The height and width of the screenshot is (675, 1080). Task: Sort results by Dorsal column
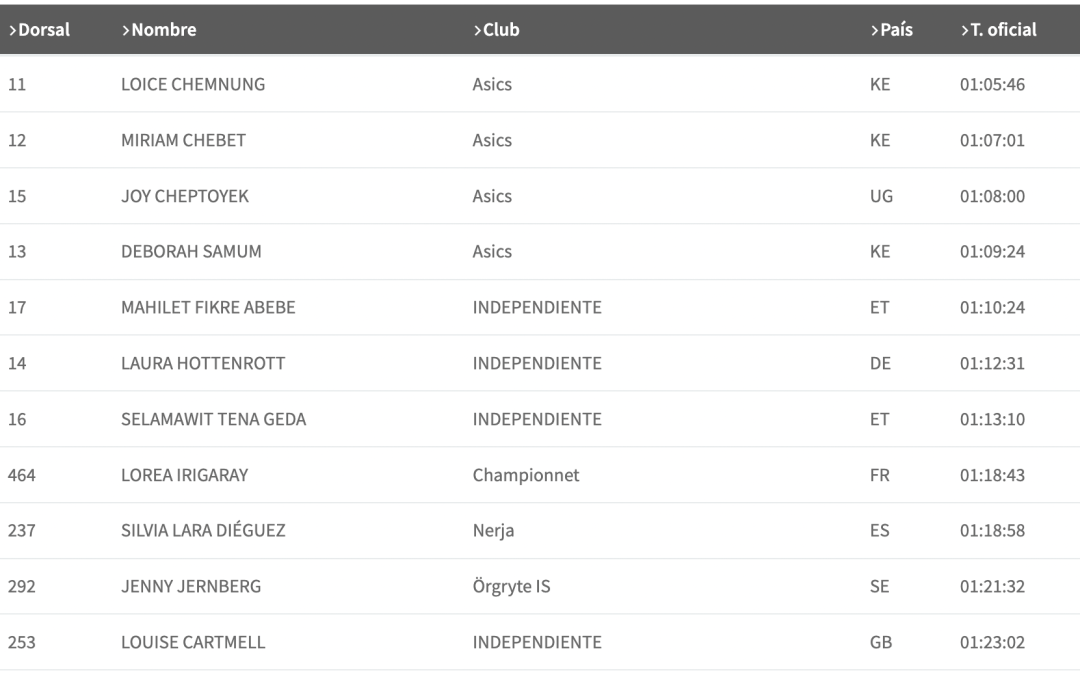coord(40,30)
